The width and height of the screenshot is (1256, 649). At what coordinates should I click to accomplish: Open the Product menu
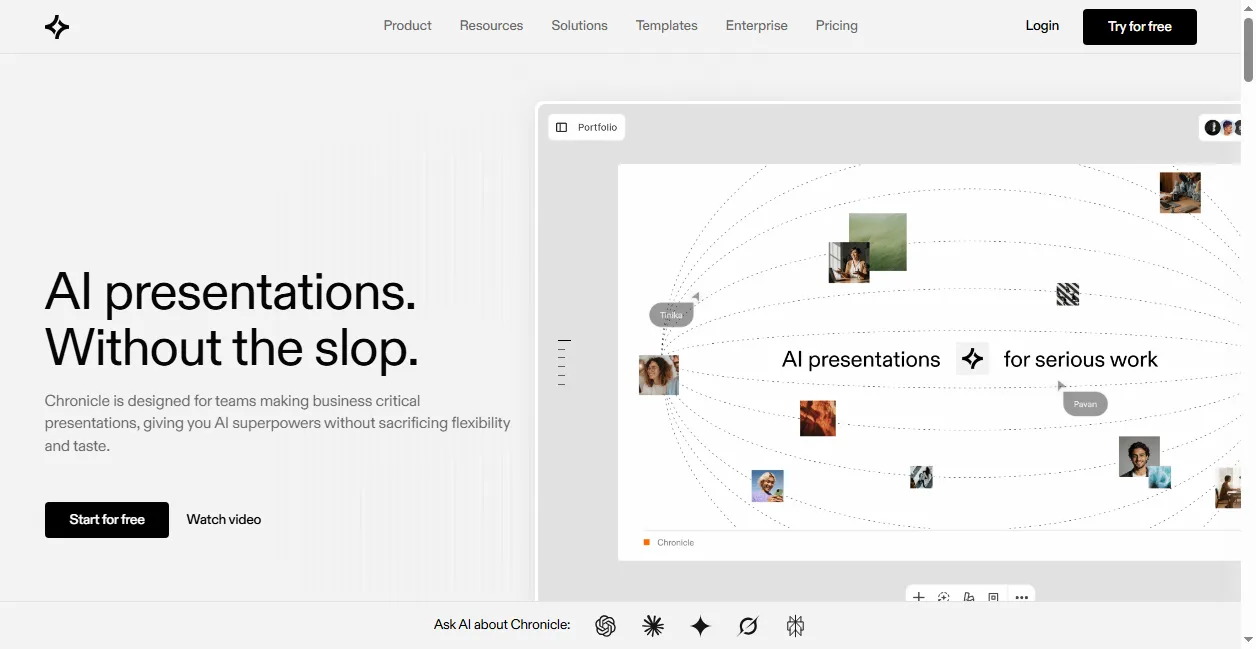pos(407,26)
